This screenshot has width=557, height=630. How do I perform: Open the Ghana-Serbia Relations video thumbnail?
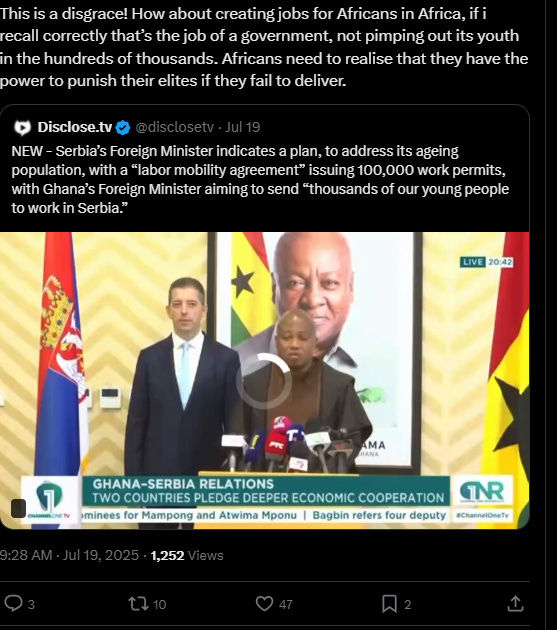264,380
